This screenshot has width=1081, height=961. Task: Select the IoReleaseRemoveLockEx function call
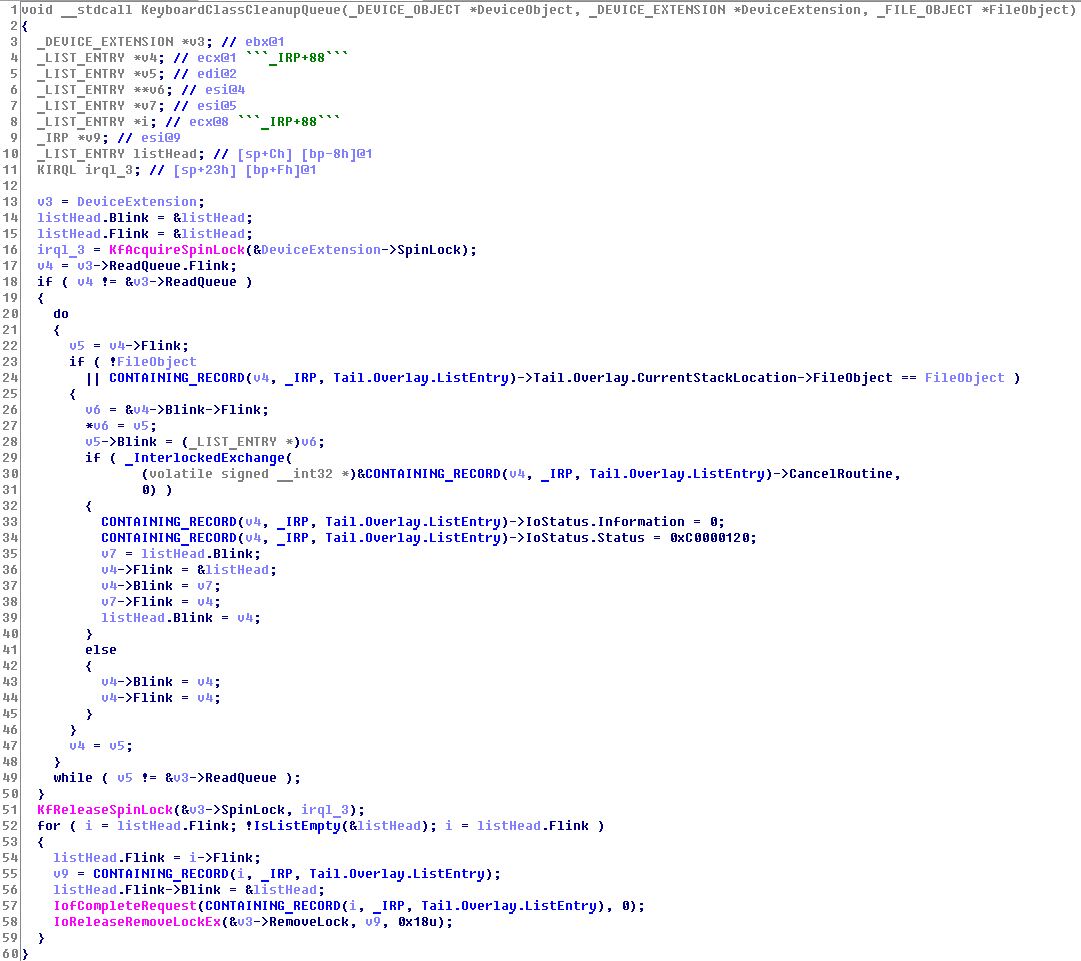(x=137, y=922)
